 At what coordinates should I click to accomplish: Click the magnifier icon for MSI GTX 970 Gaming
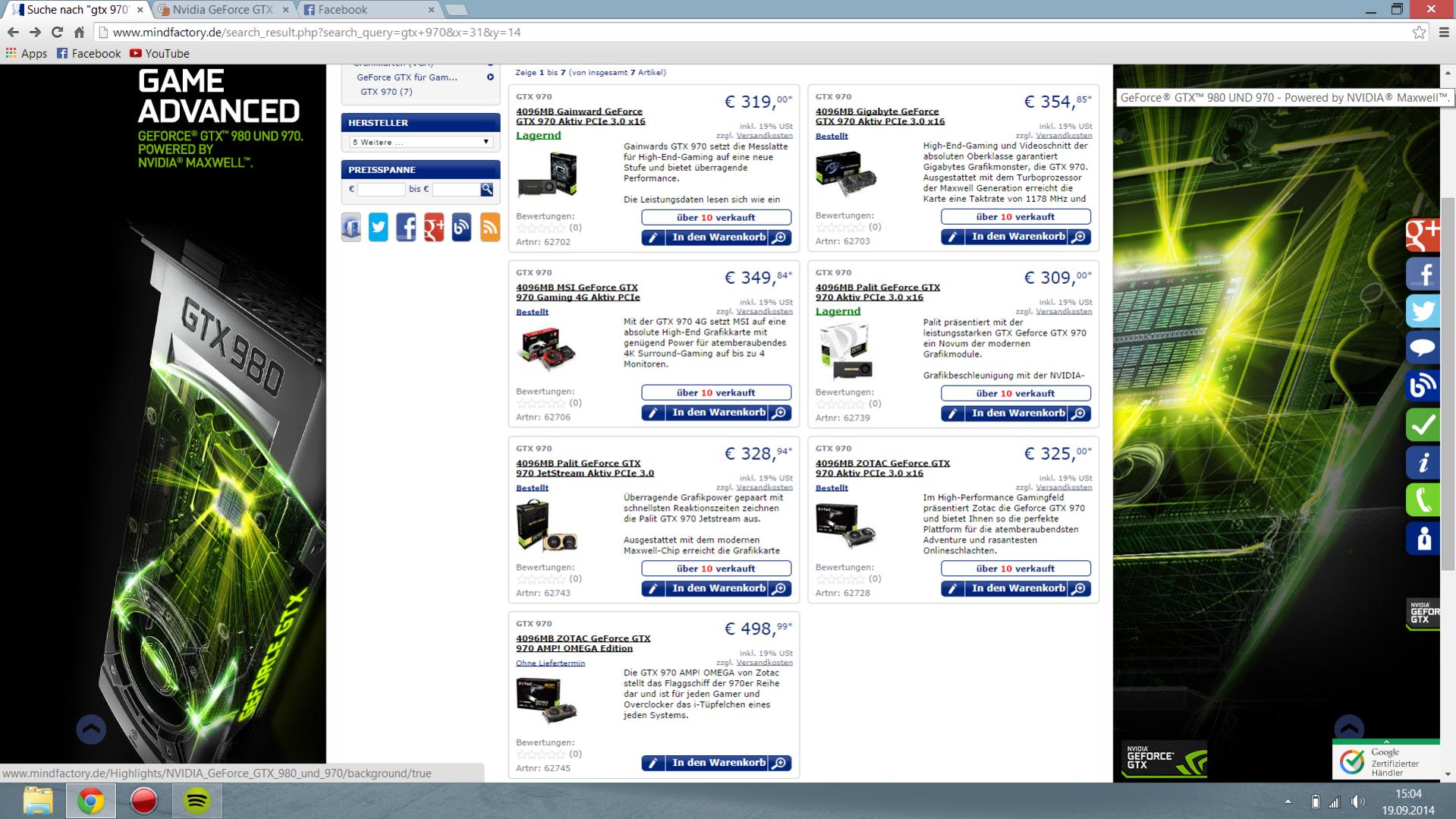click(x=779, y=413)
